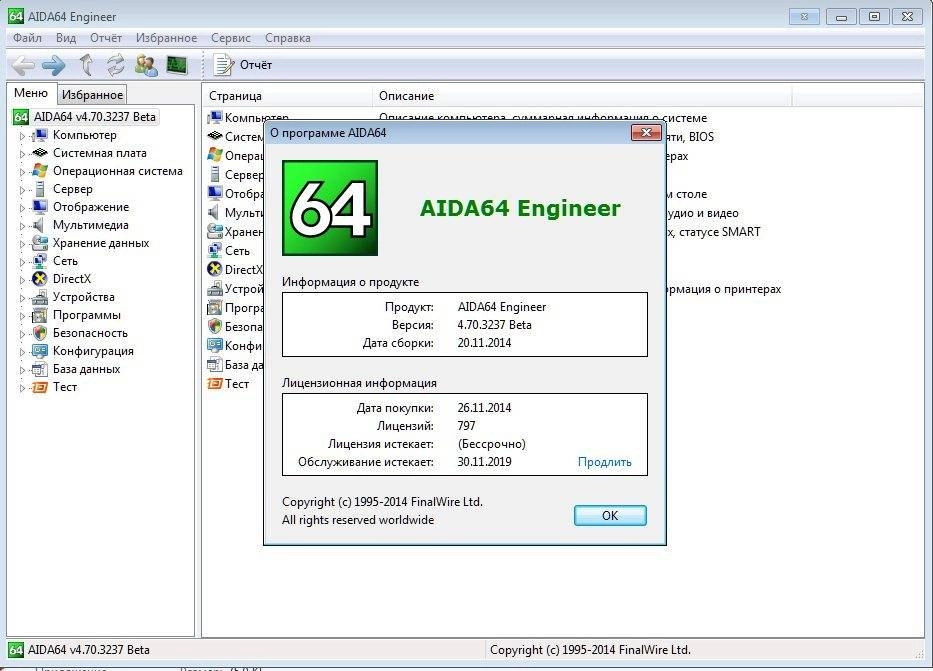Open the users management toolbar icon
933x671 pixels.
[x=146, y=65]
